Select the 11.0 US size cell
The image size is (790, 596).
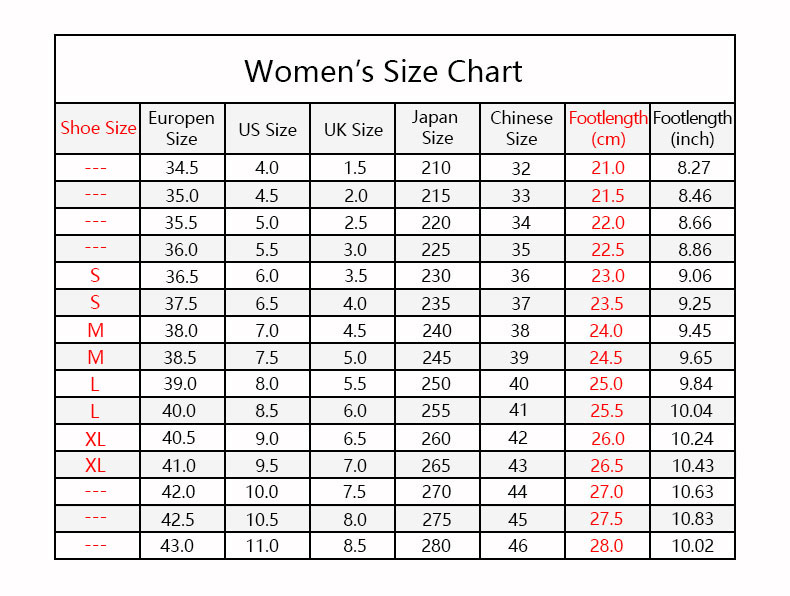[267, 546]
